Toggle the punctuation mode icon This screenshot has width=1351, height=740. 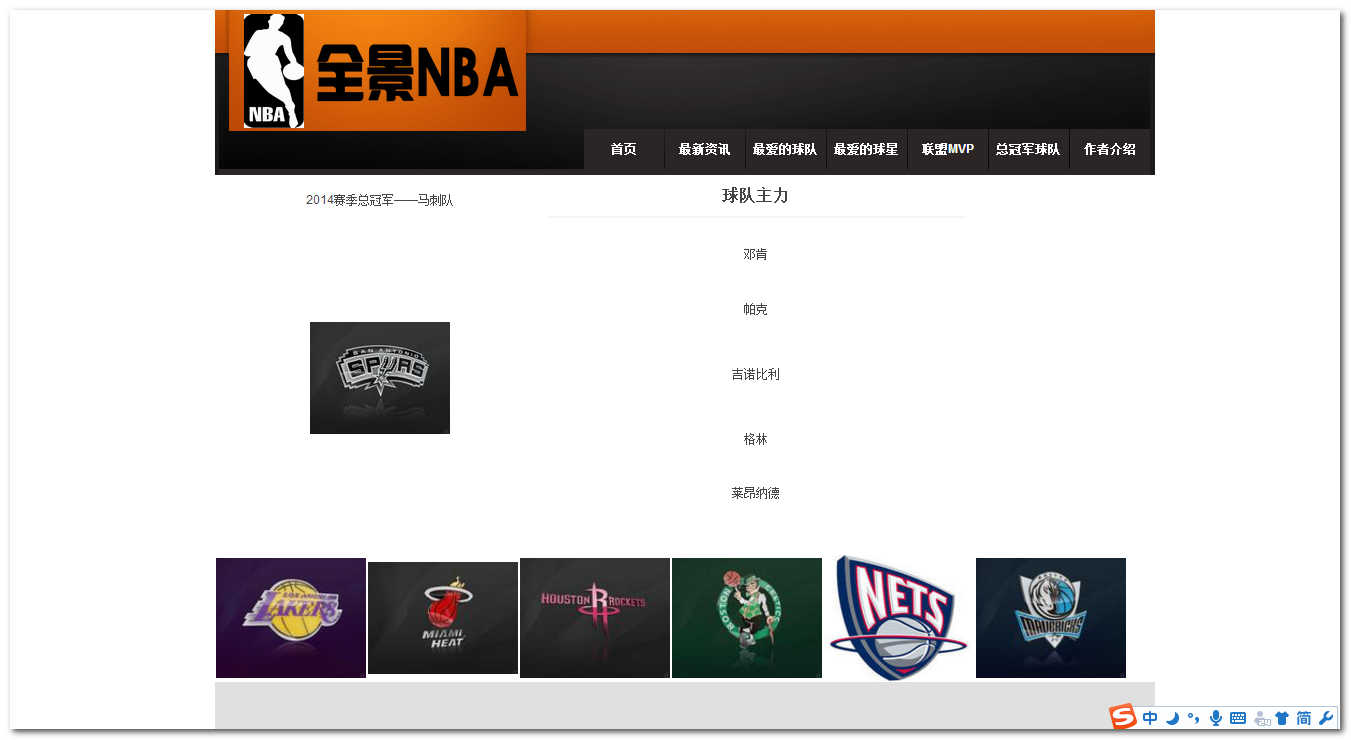1193,718
